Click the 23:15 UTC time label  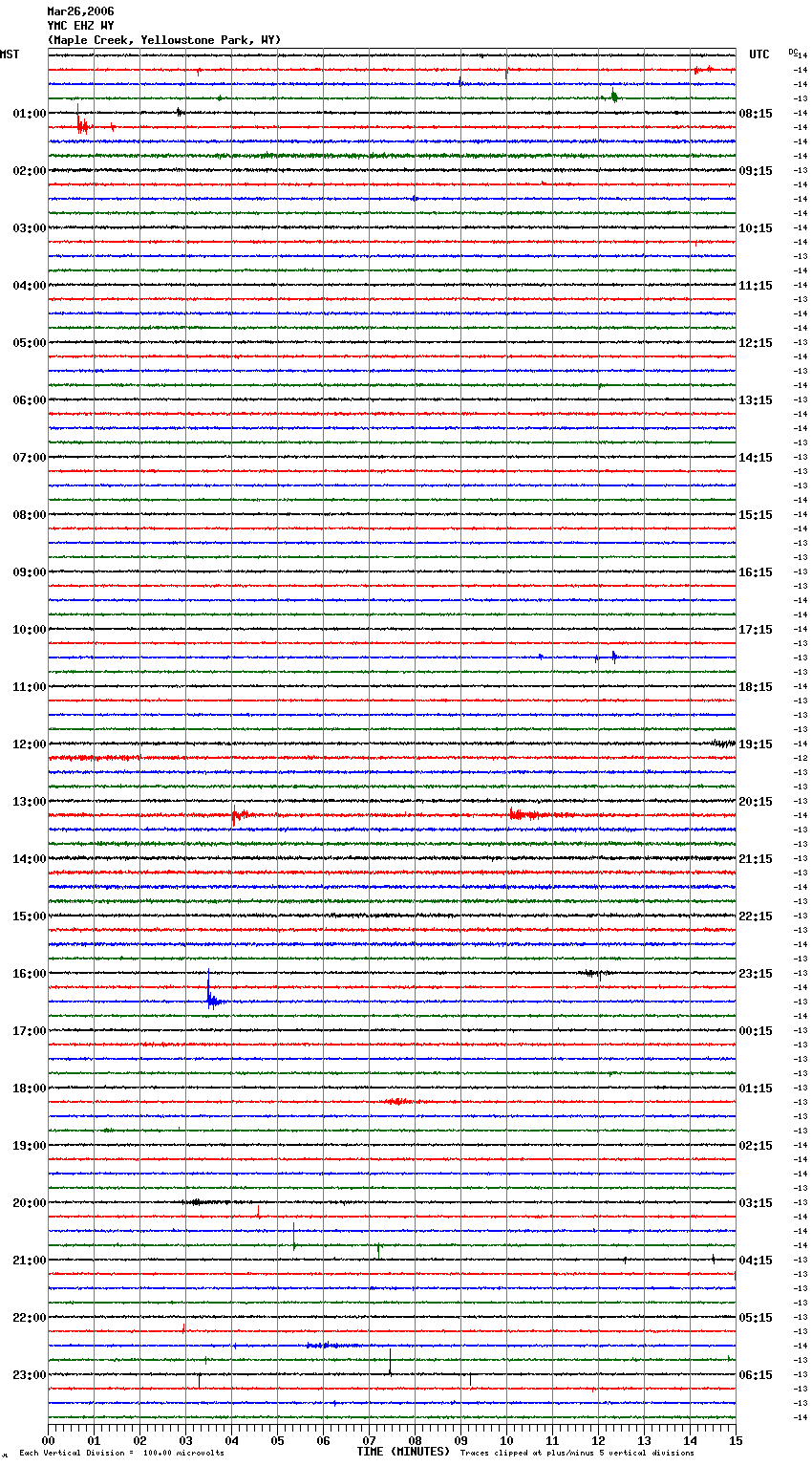click(756, 974)
